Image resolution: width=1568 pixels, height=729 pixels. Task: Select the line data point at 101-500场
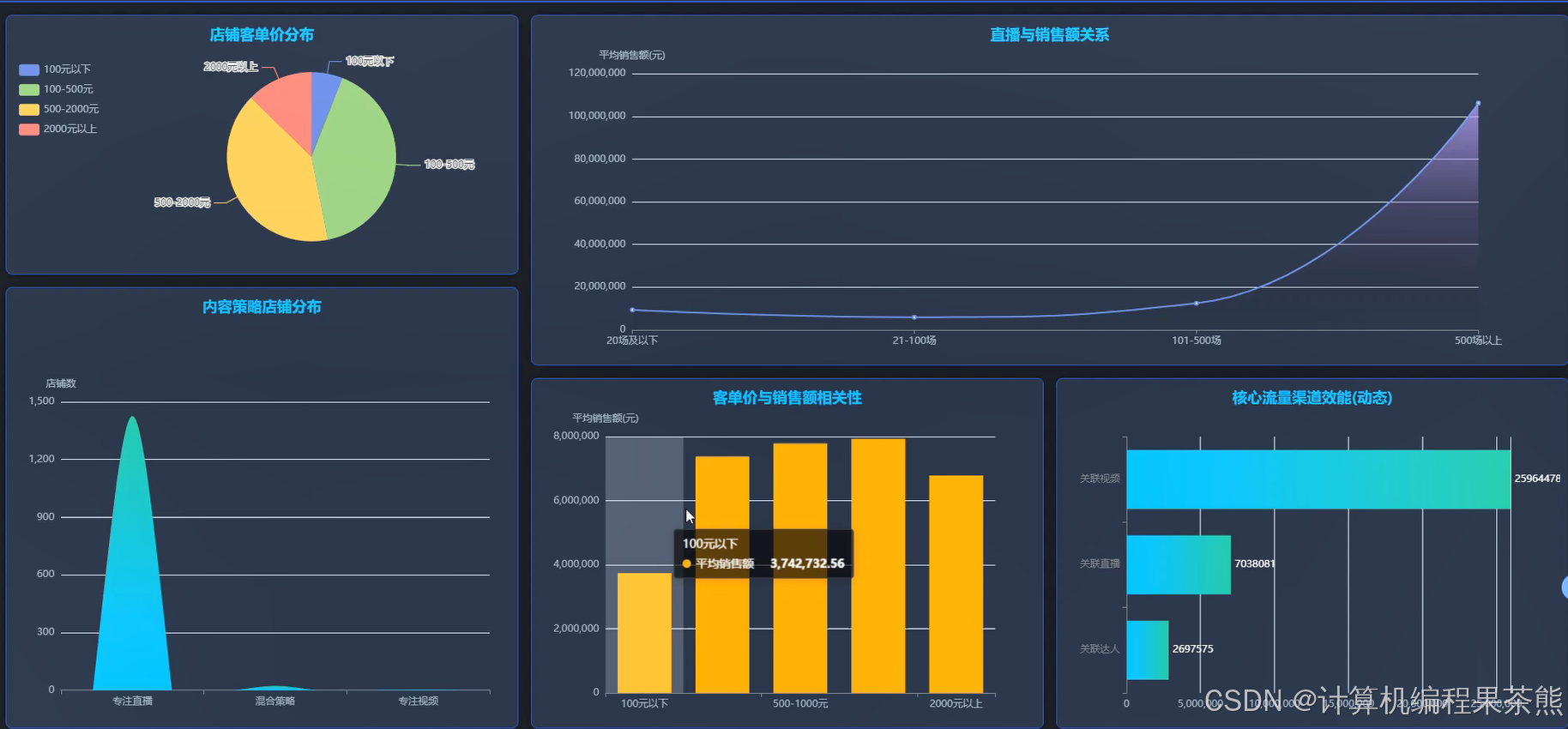(x=1197, y=303)
